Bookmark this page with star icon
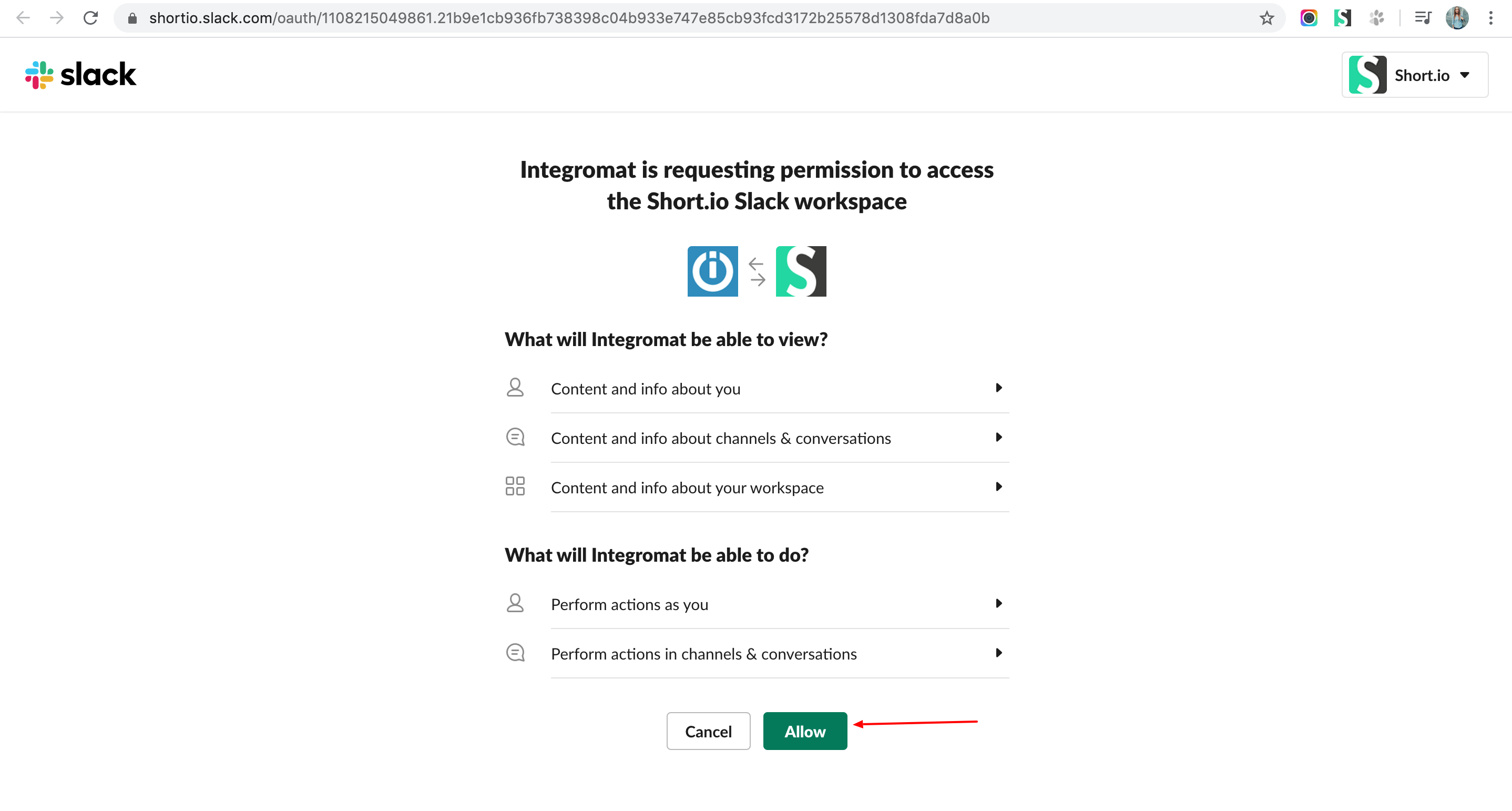The width and height of the screenshot is (1512, 811). pos(1266,18)
